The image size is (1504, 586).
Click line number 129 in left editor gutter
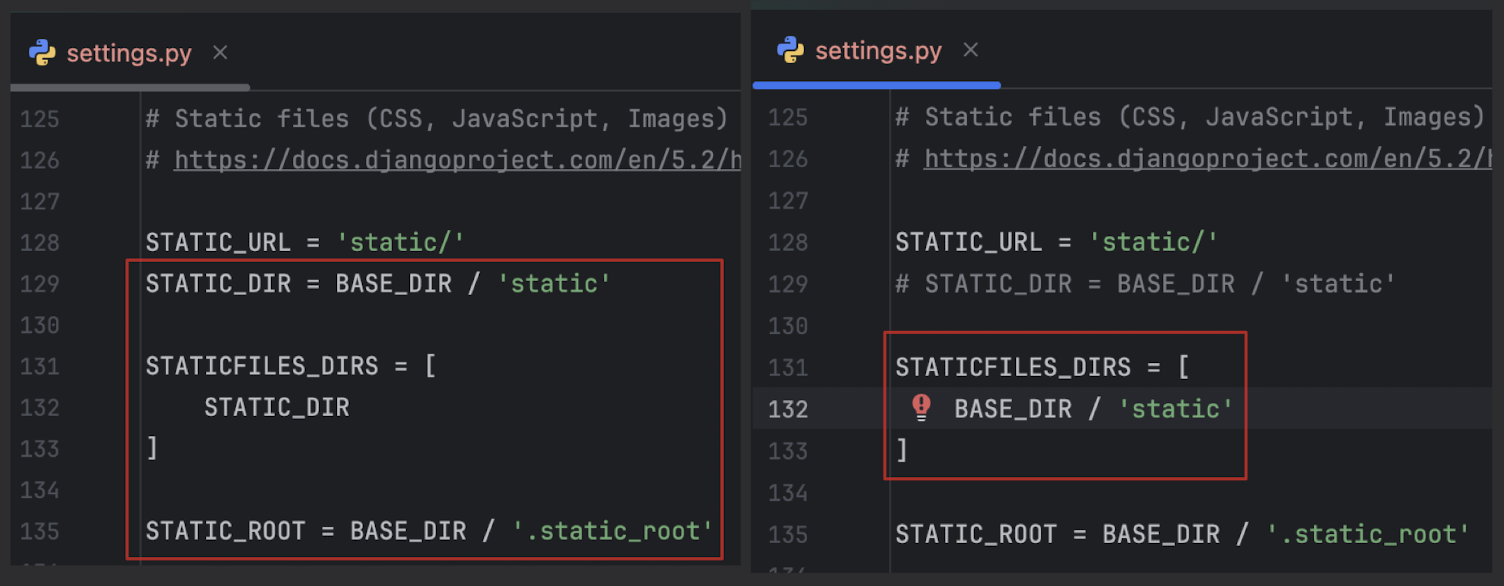point(40,284)
